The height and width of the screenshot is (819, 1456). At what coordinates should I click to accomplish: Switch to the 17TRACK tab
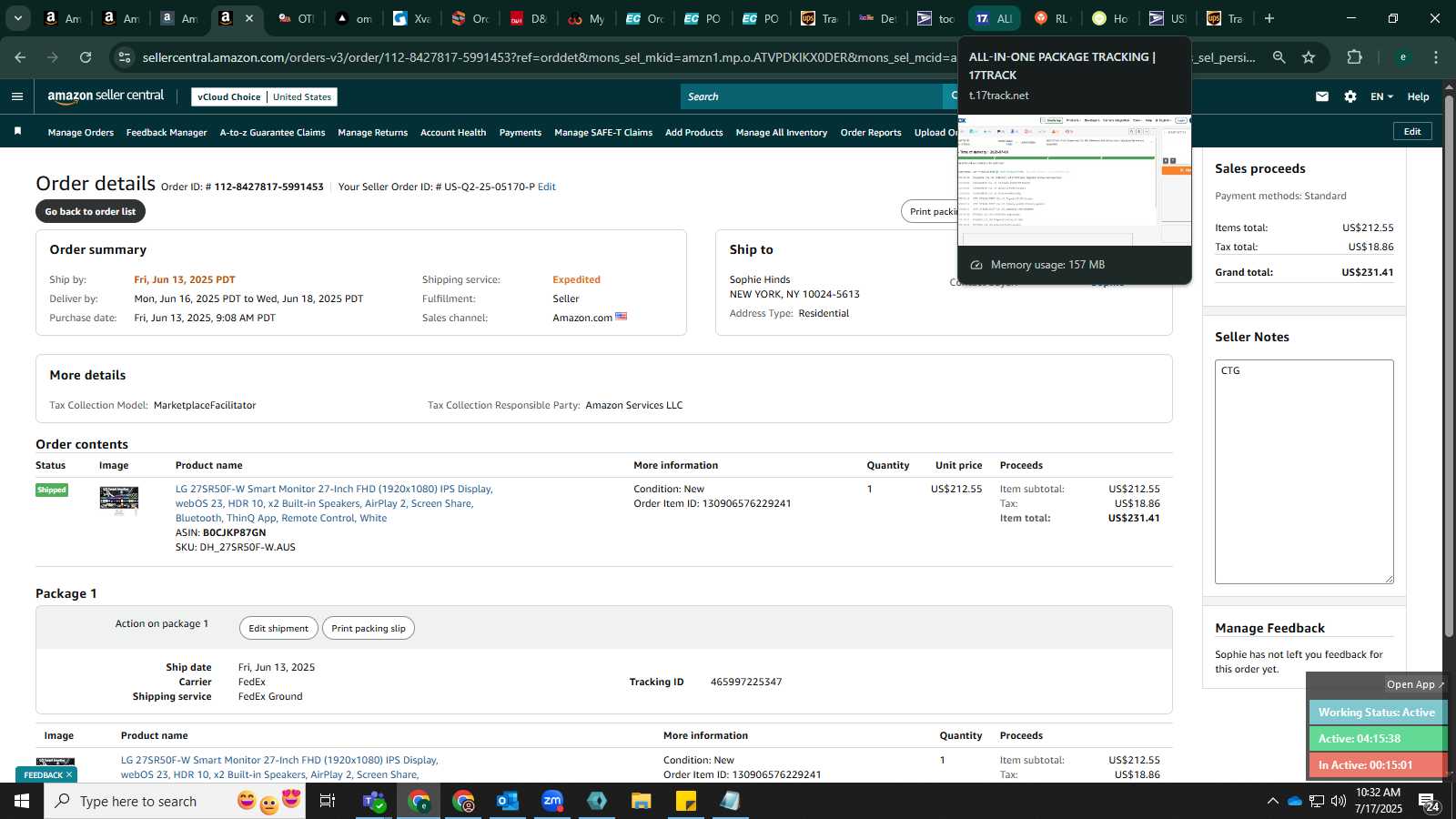[x=994, y=18]
